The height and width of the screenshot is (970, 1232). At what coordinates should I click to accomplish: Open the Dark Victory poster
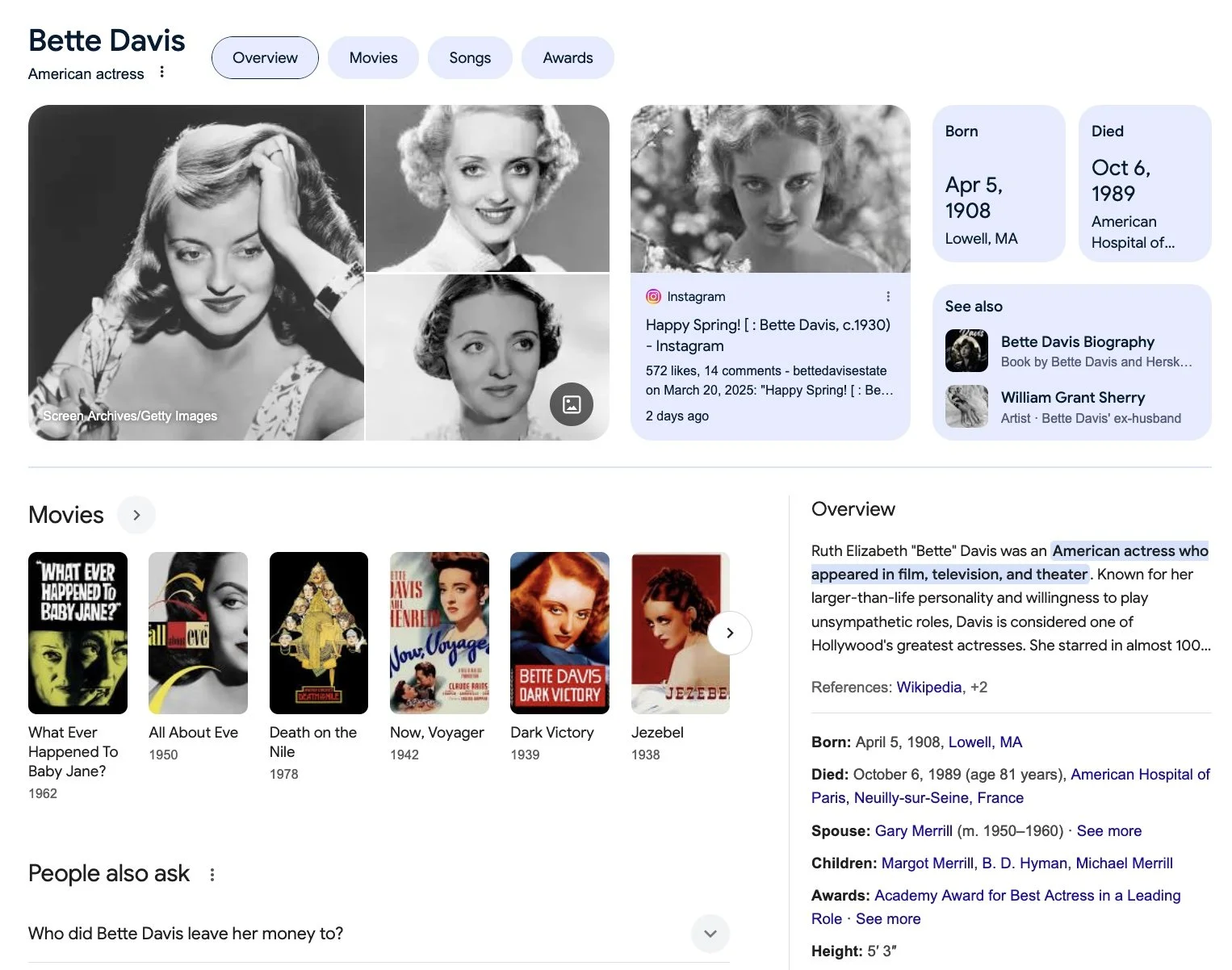(559, 633)
